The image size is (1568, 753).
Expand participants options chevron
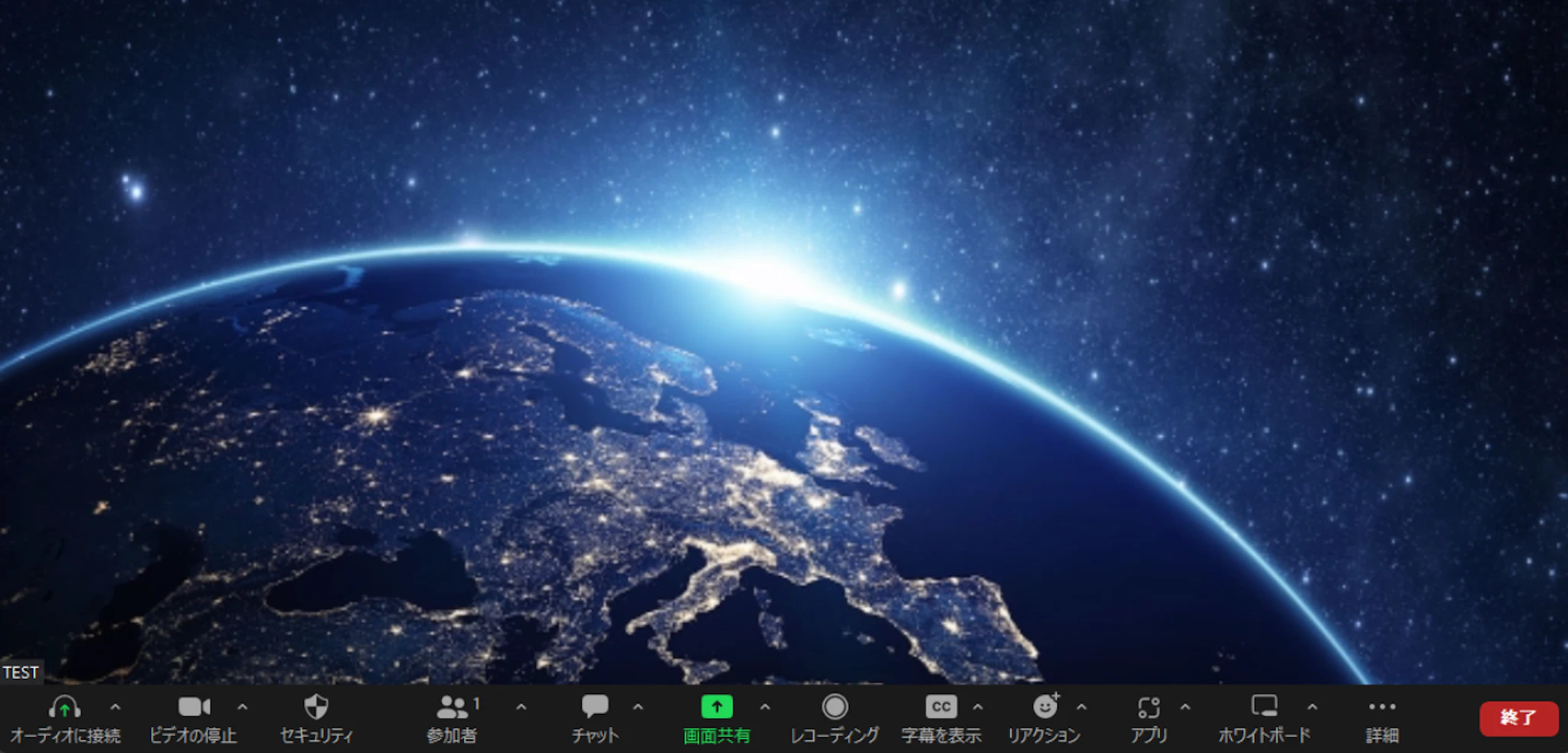(x=521, y=707)
